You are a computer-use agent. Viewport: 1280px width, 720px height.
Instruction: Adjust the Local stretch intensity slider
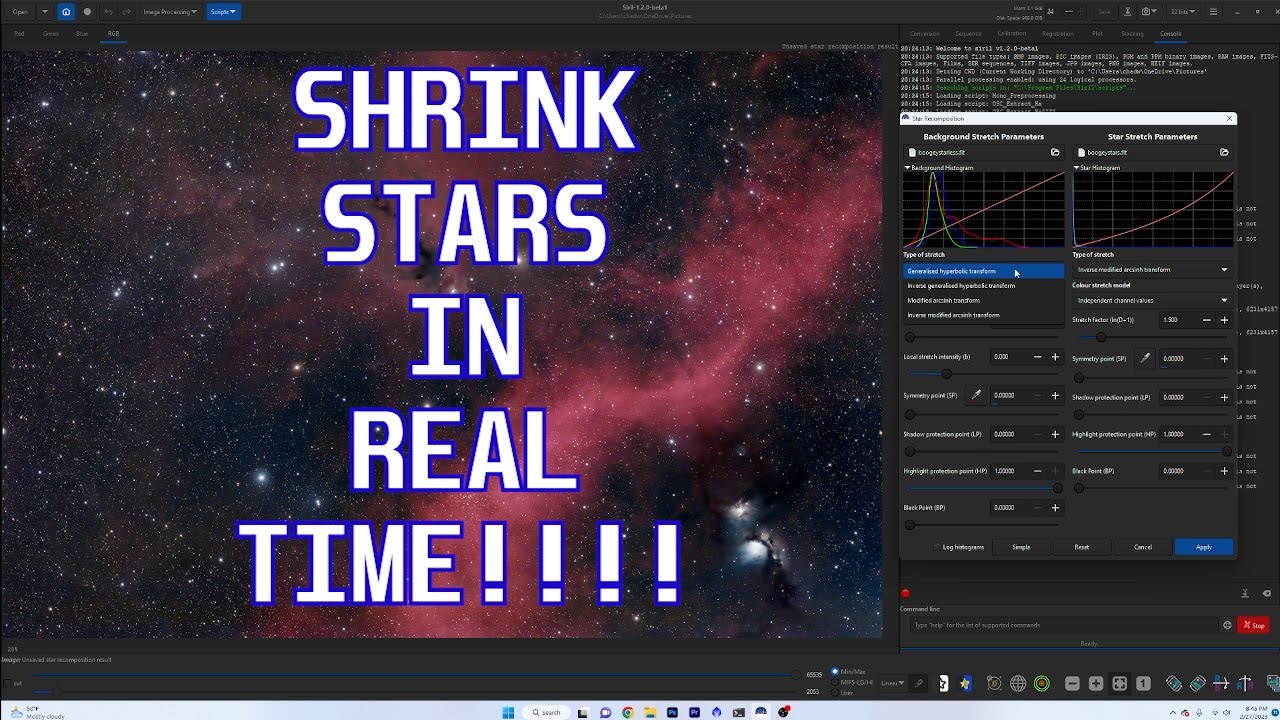click(x=983, y=374)
